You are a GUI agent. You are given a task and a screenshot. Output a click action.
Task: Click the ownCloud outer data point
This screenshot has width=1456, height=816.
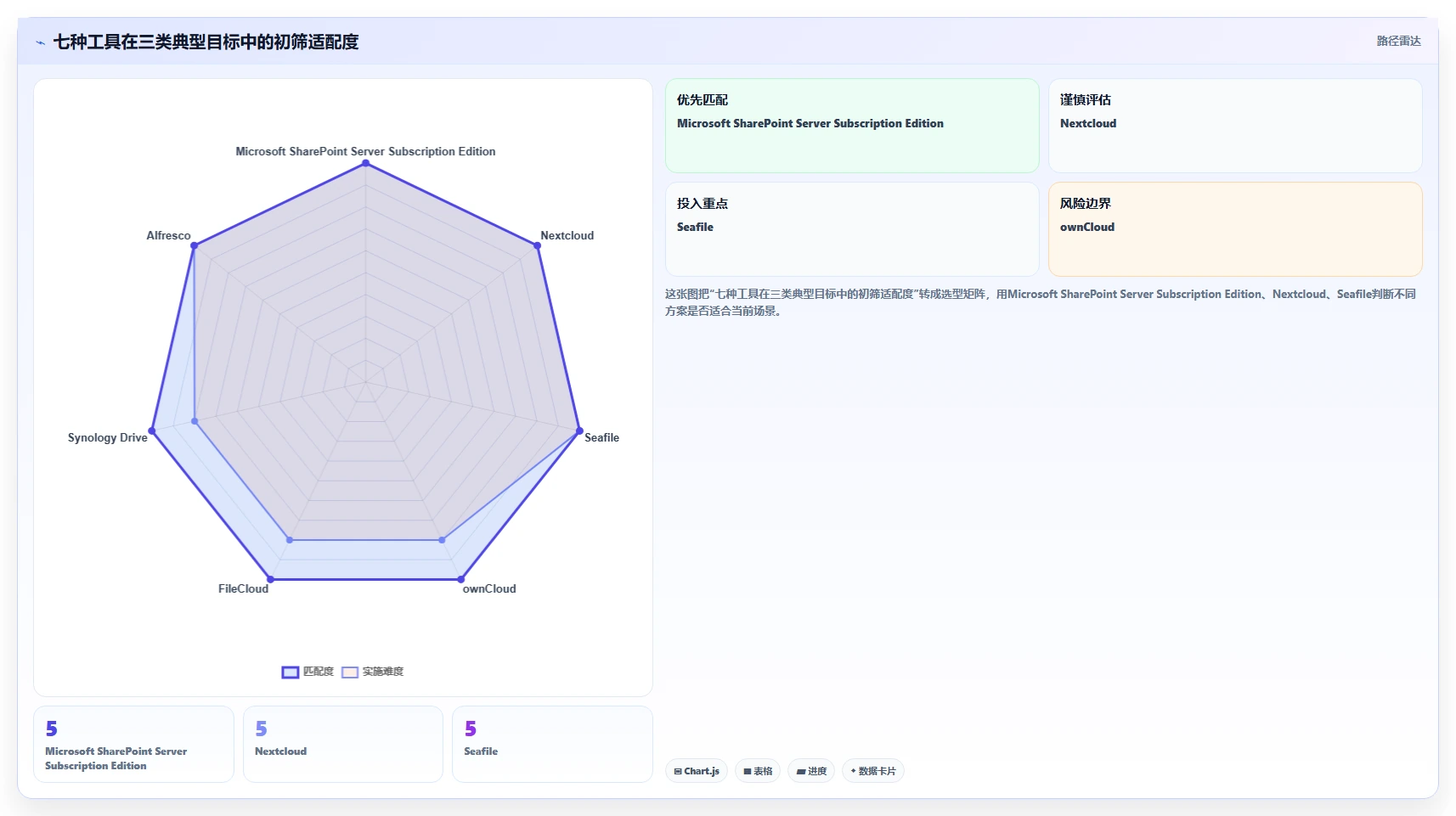[460, 579]
